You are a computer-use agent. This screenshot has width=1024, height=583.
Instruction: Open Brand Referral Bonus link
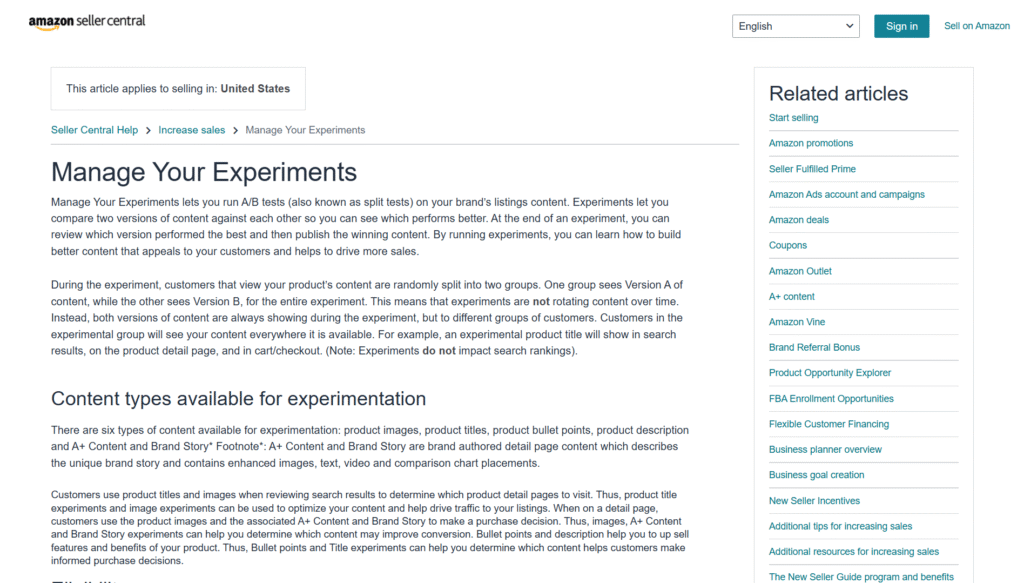pyautogui.click(x=814, y=347)
